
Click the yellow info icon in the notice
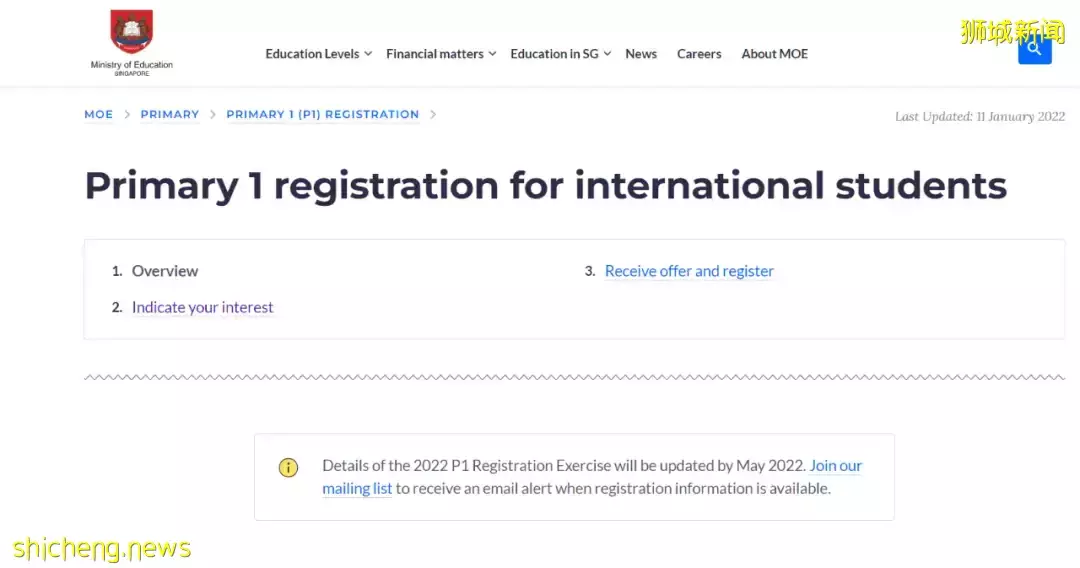click(x=288, y=467)
